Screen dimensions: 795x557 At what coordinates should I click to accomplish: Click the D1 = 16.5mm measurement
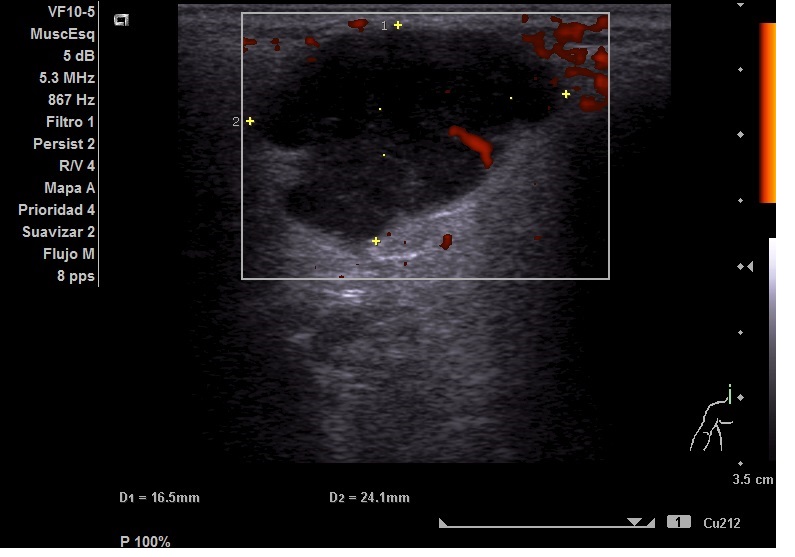[x=159, y=498]
